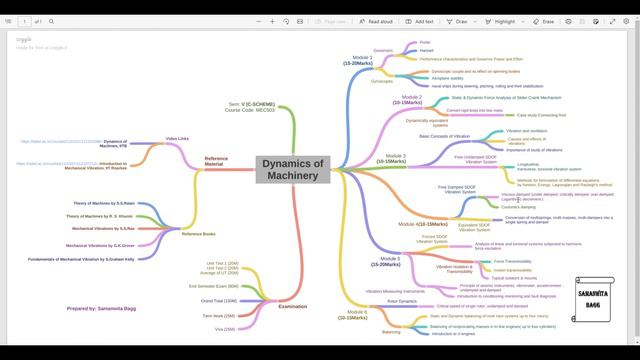Click the Case study Connecting Rod item

[541, 115]
